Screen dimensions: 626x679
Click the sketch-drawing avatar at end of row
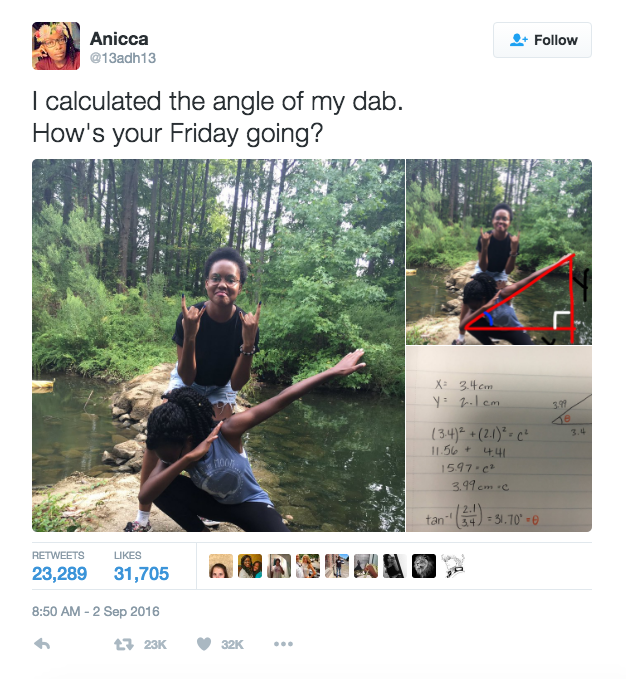pos(453,566)
